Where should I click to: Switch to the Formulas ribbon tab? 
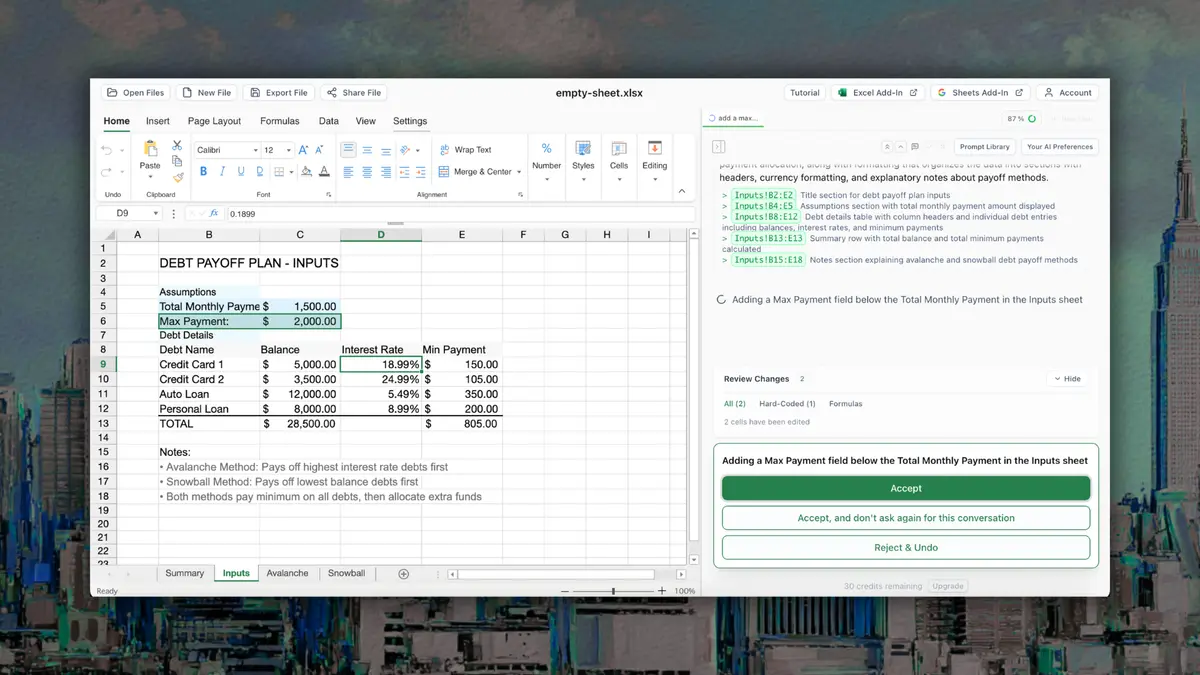[x=280, y=121]
